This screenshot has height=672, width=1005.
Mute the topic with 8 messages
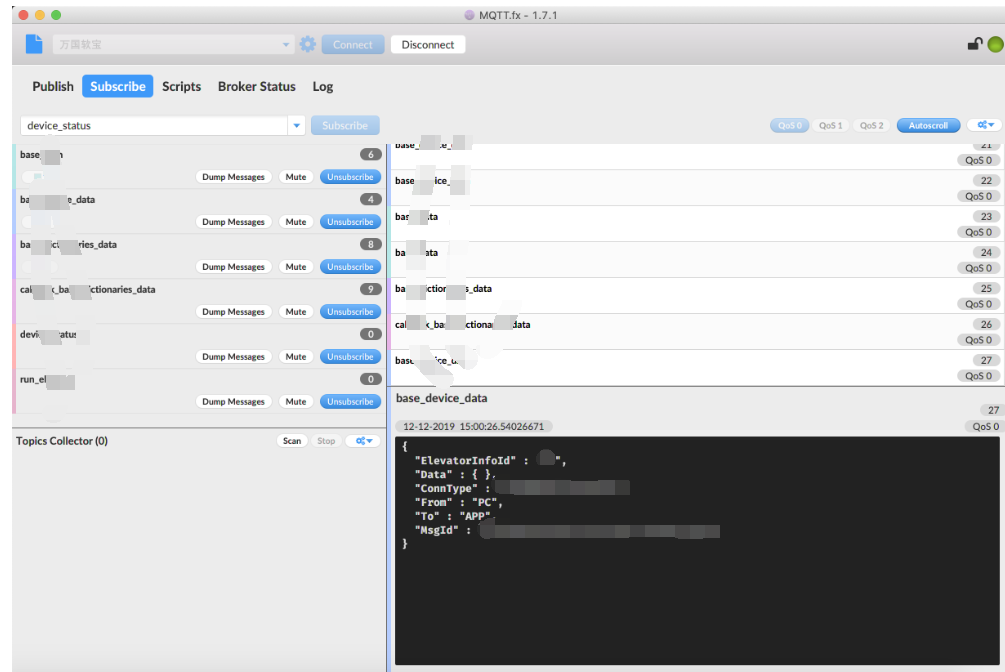(295, 267)
